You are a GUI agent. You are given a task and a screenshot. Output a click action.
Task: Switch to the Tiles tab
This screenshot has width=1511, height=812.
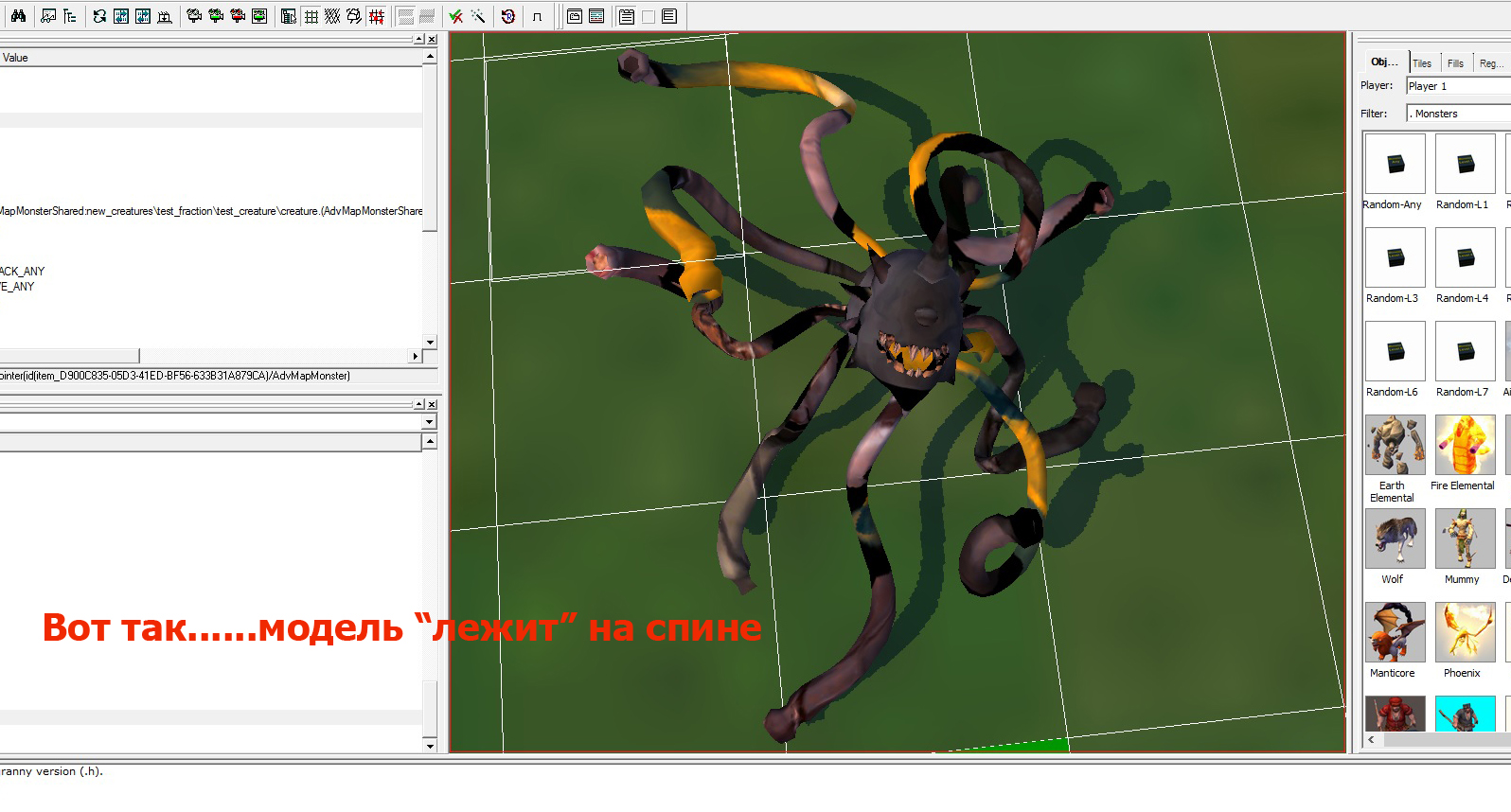(x=1422, y=63)
